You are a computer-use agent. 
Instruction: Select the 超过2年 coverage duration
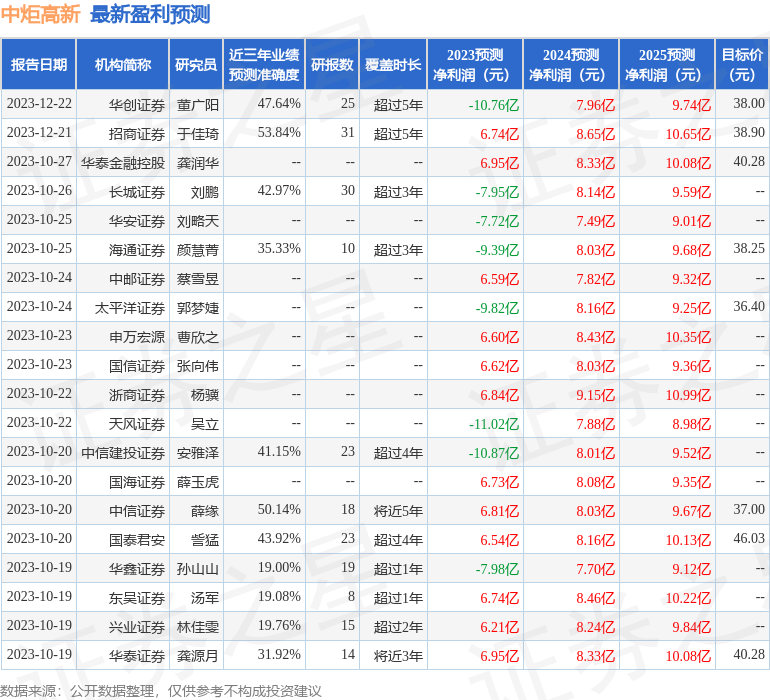(398, 627)
